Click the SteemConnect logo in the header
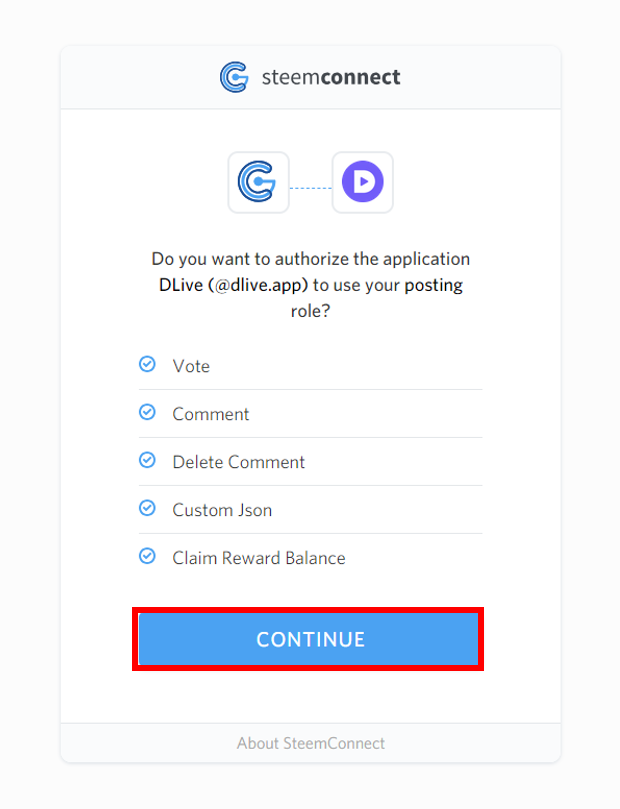 [x=234, y=77]
